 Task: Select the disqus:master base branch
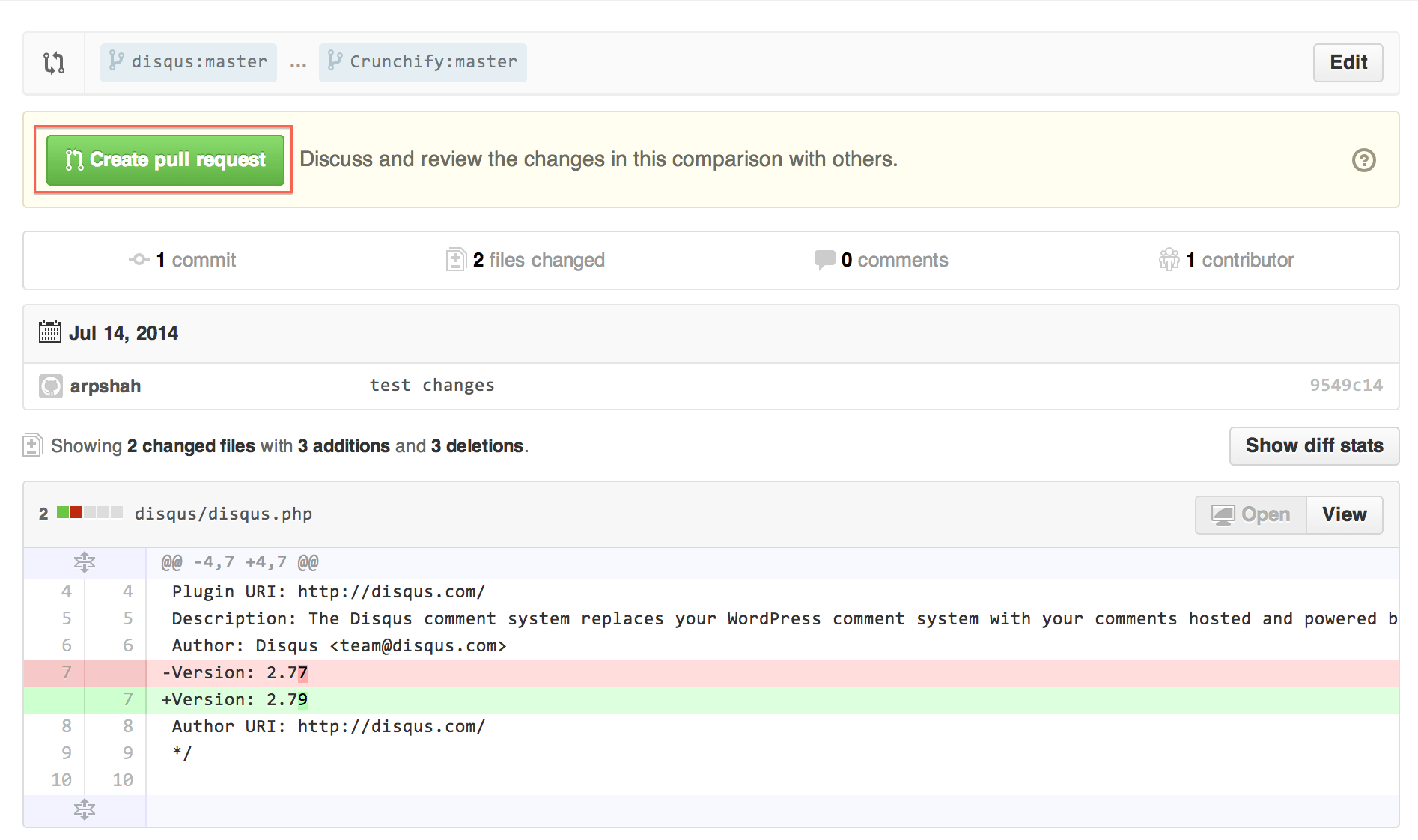[x=189, y=62]
